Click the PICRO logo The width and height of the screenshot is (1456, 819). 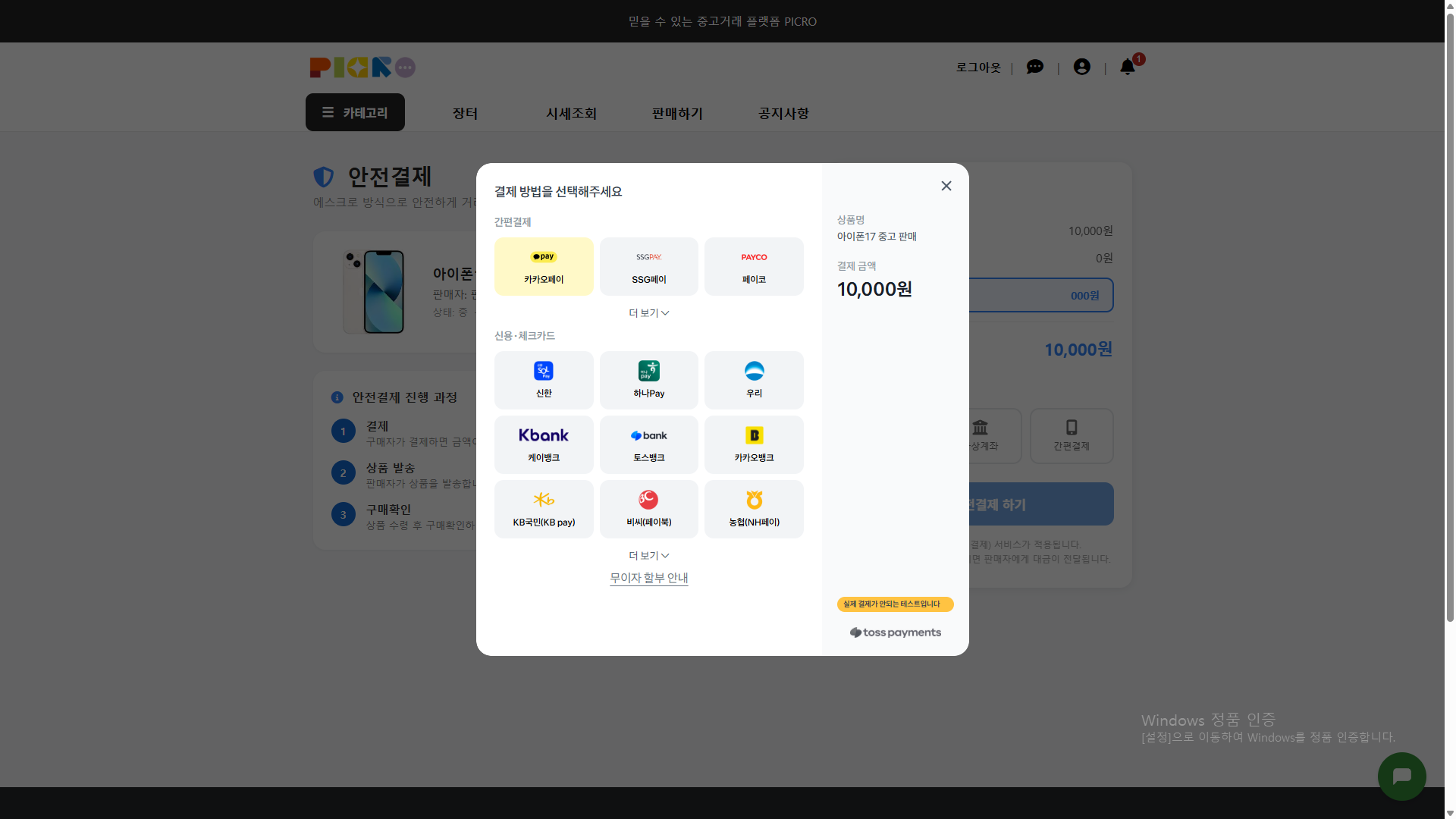click(x=362, y=67)
